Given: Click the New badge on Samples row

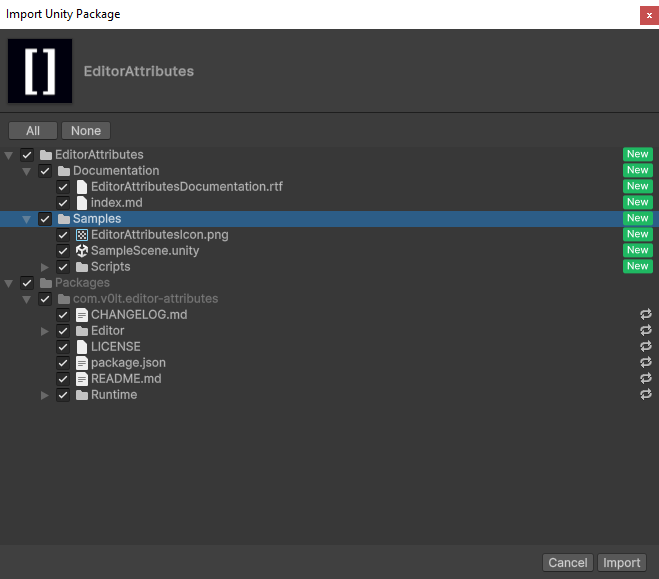Looking at the screenshot, I should click(x=638, y=218).
